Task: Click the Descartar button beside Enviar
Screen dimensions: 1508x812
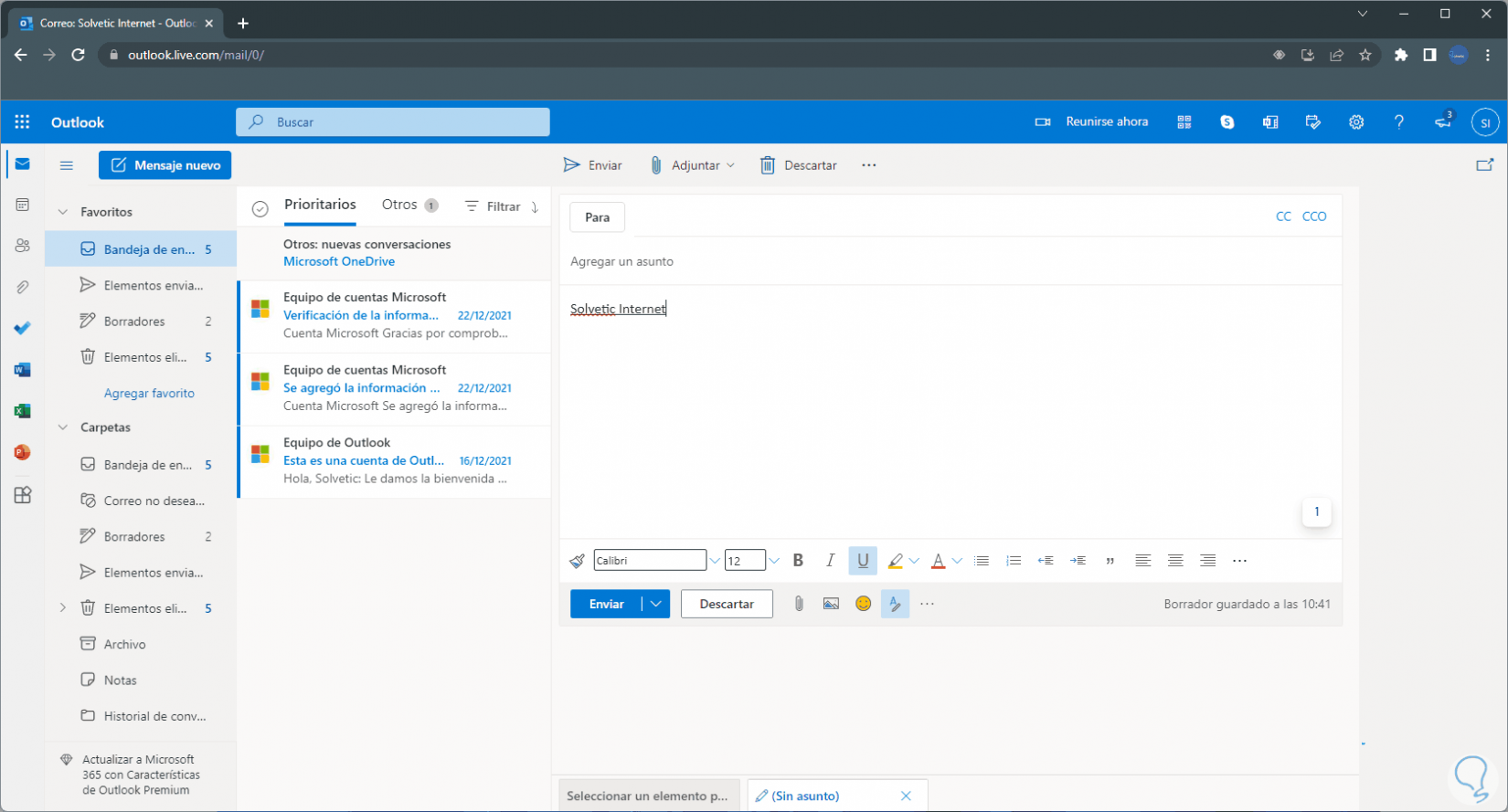Action: pos(727,604)
